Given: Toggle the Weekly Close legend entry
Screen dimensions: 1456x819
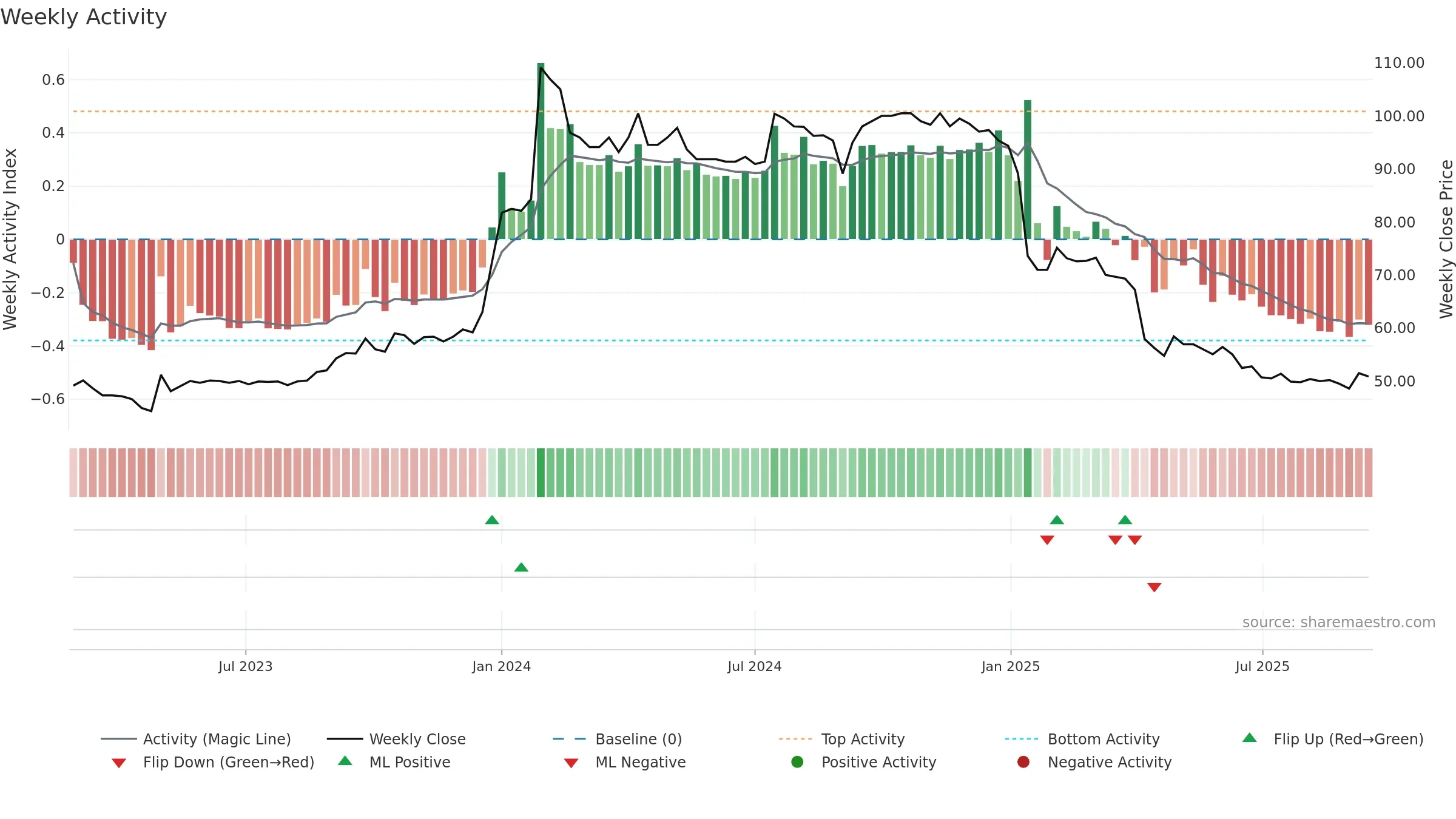Looking at the screenshot, I should point(396,739).
